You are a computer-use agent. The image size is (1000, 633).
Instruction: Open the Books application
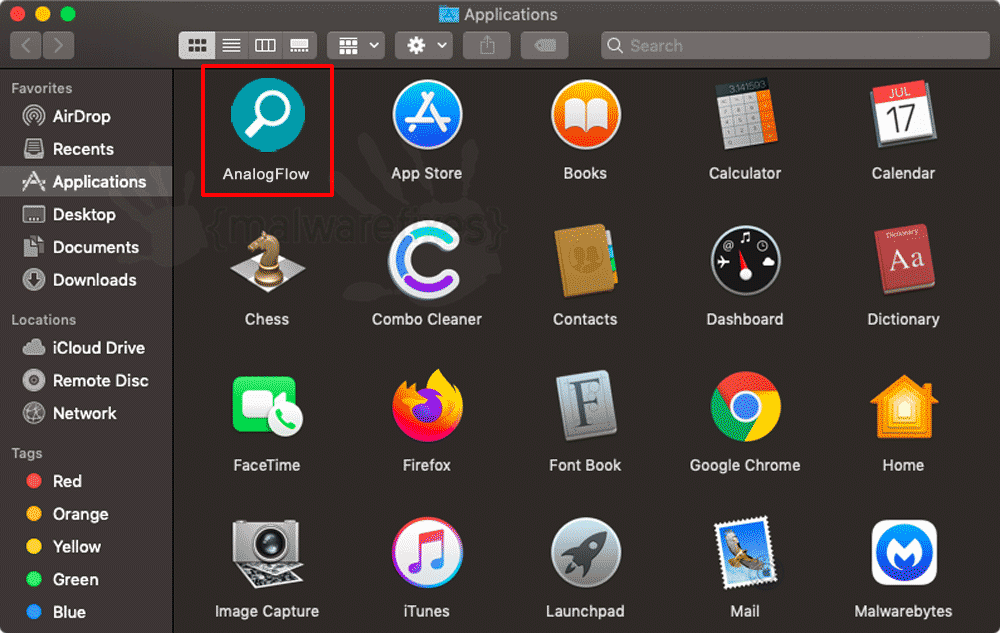point(585,115)
